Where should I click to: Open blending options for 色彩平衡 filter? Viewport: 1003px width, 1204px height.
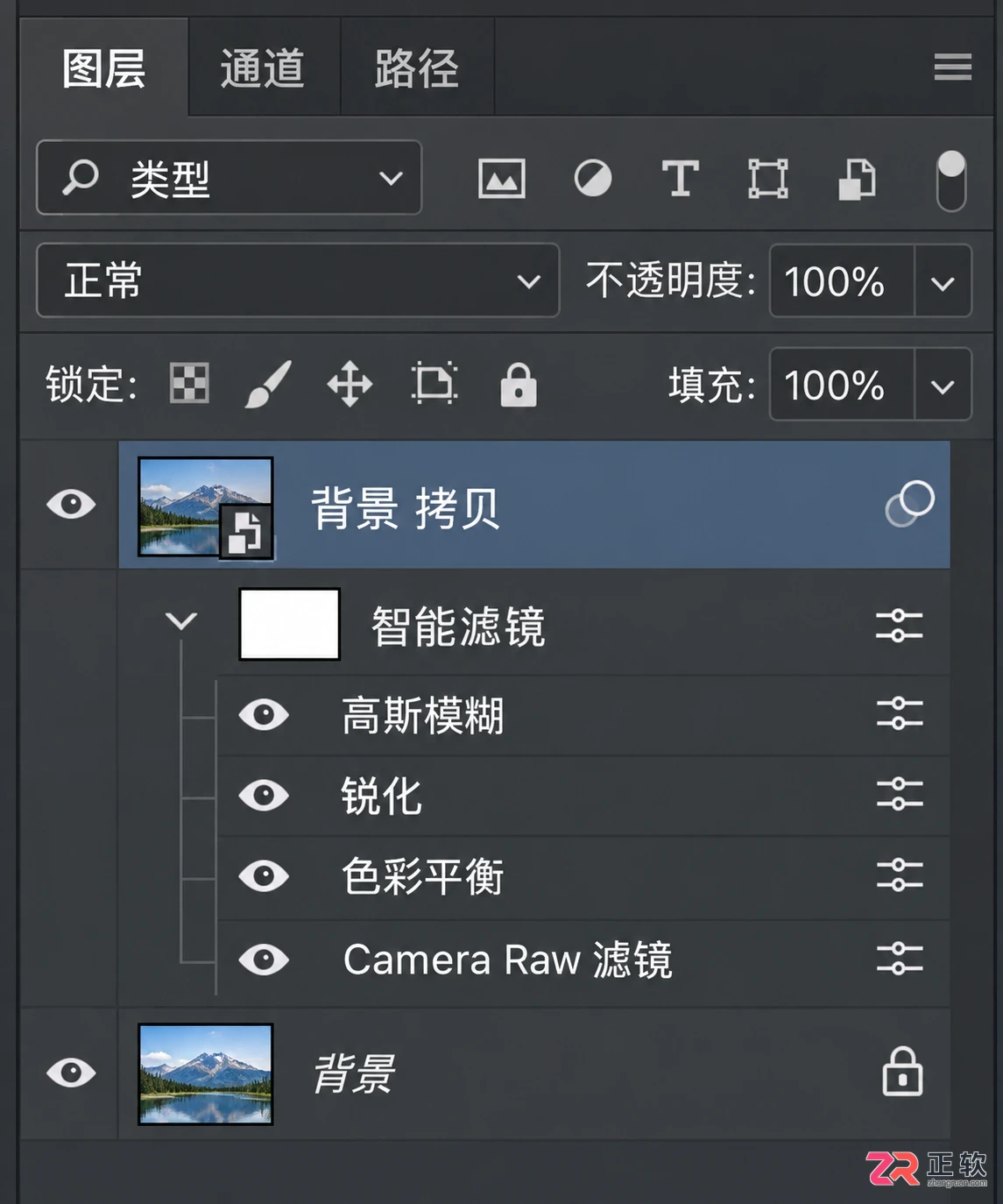click(900, 875)
